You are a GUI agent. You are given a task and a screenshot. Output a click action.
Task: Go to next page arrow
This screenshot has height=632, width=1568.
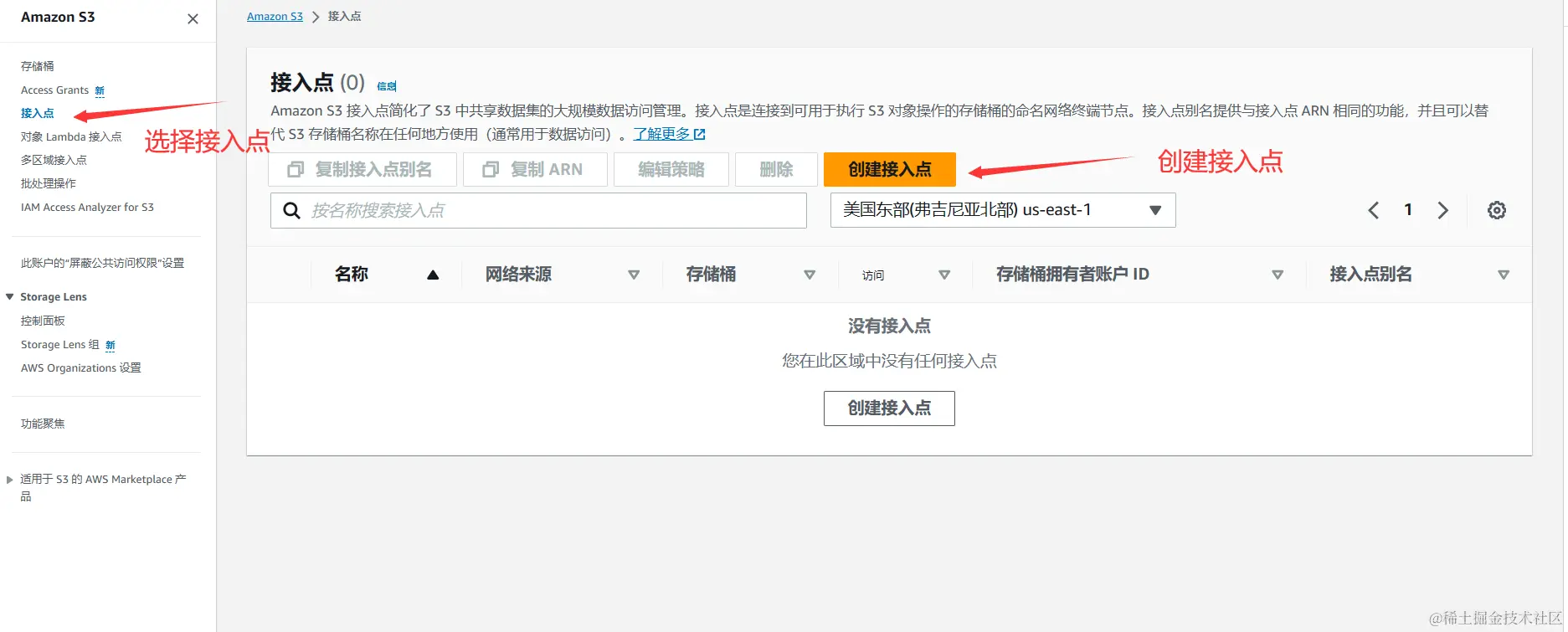[x=1442, y=210]
